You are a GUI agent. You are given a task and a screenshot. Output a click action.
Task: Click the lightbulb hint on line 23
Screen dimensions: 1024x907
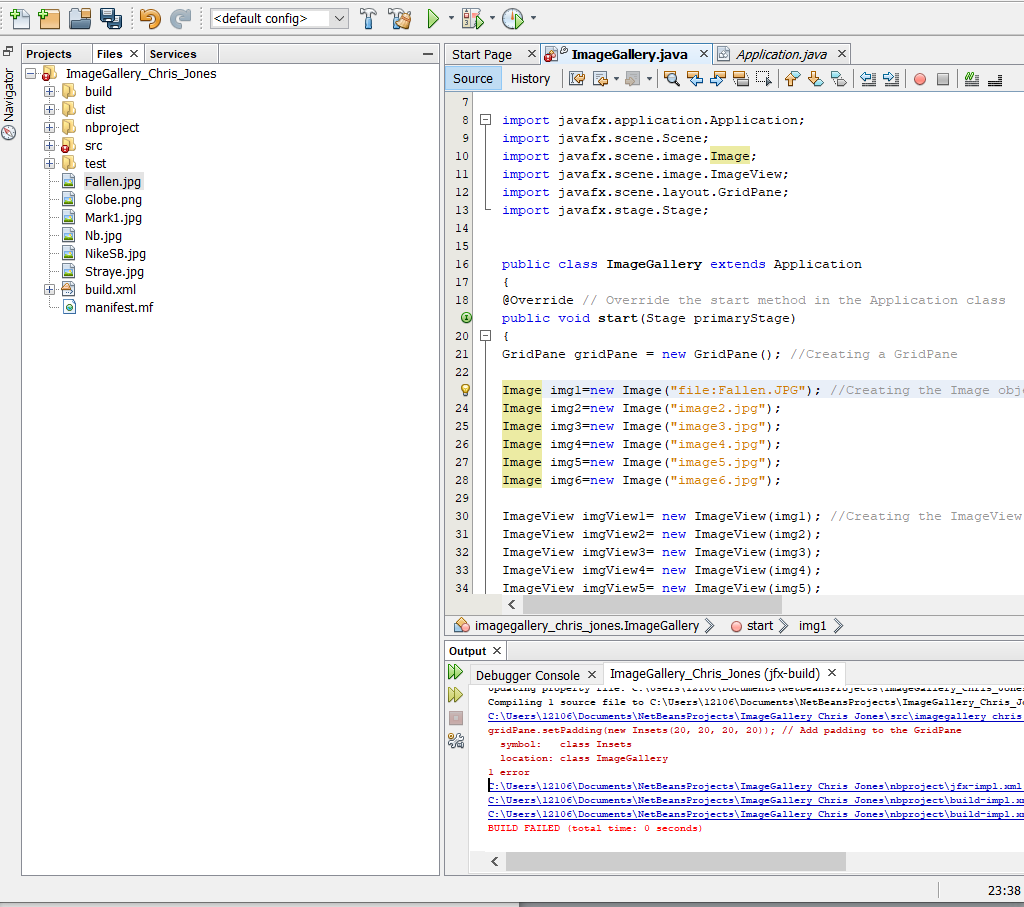tap(465, 390)
